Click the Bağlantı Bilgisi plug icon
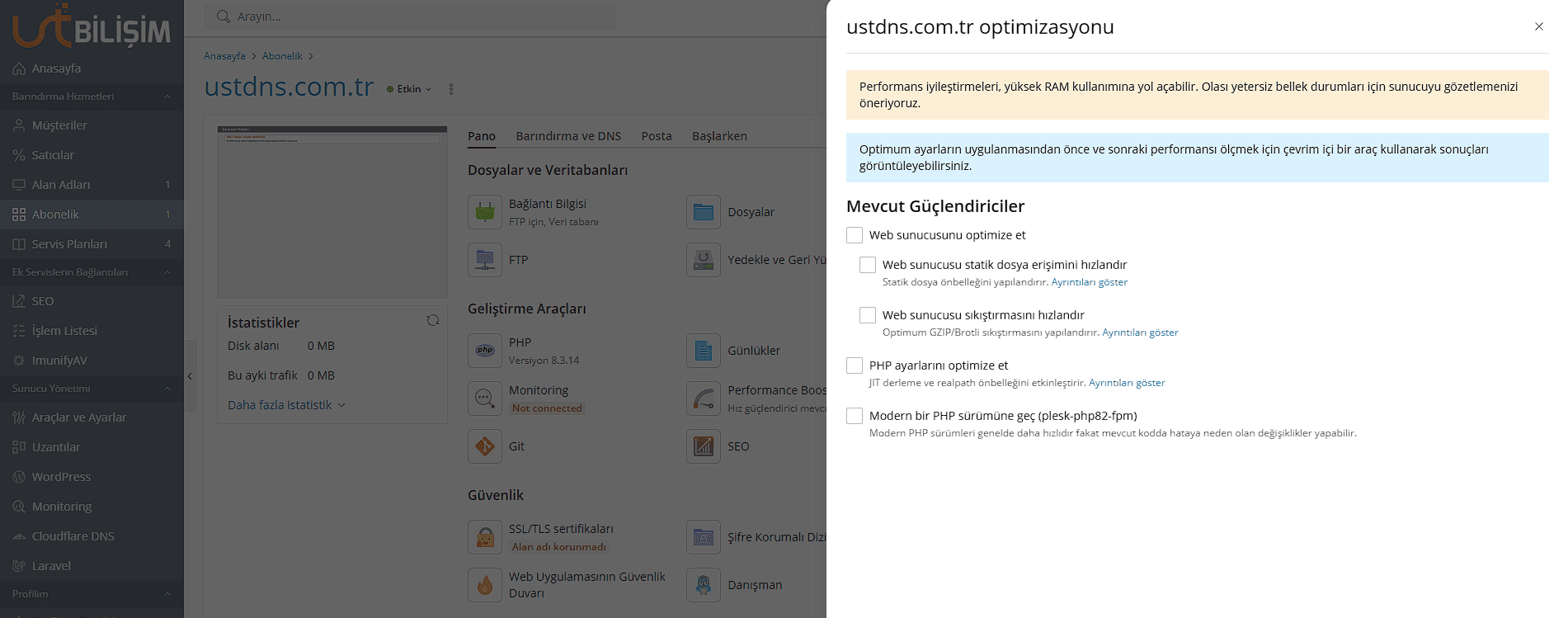The image size is (1568, 618). point(485,212)
